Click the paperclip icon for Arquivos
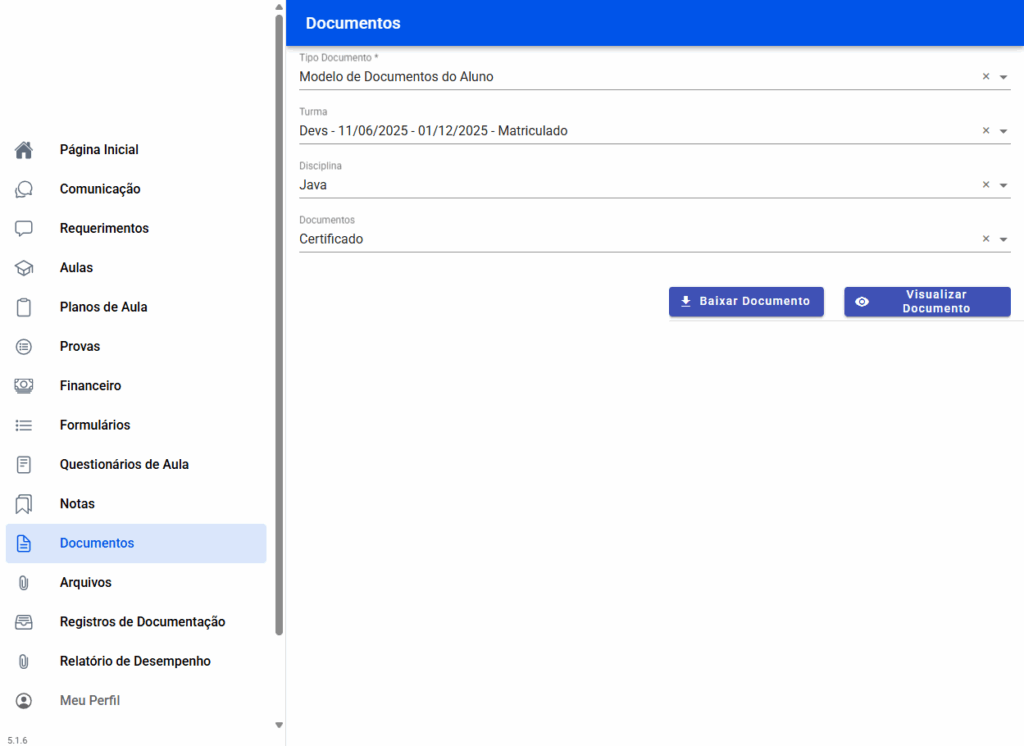Viewport: 1024px width, 746px height. tap(24, 583)
